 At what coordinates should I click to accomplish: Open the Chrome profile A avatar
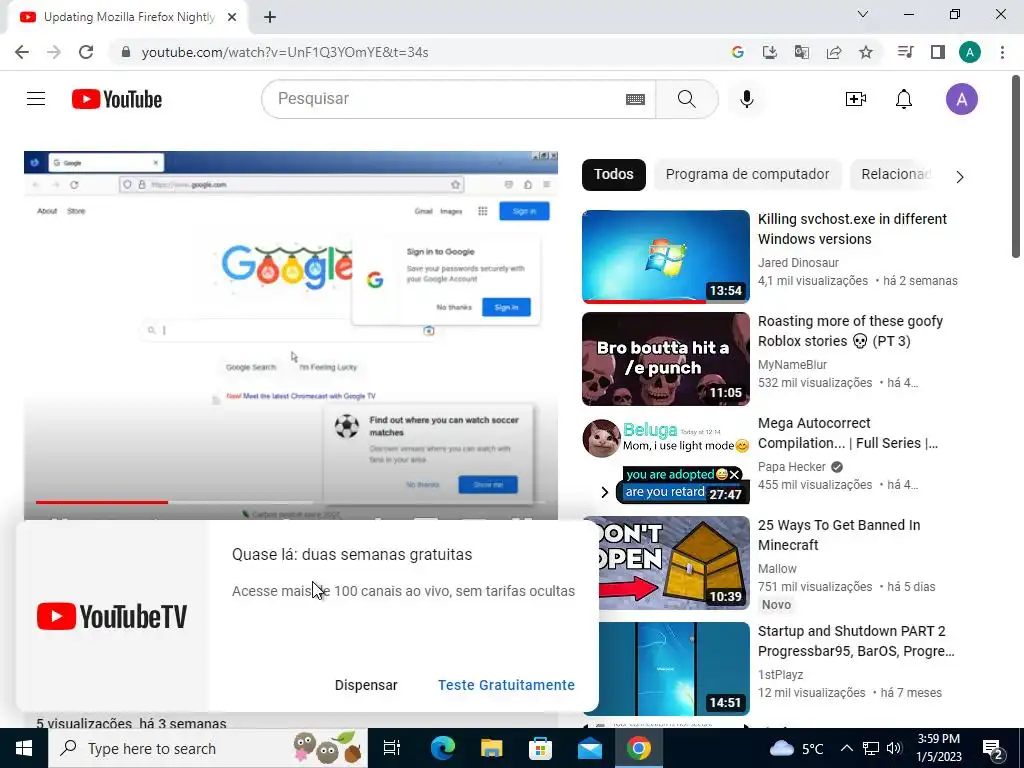click(970, 52)
